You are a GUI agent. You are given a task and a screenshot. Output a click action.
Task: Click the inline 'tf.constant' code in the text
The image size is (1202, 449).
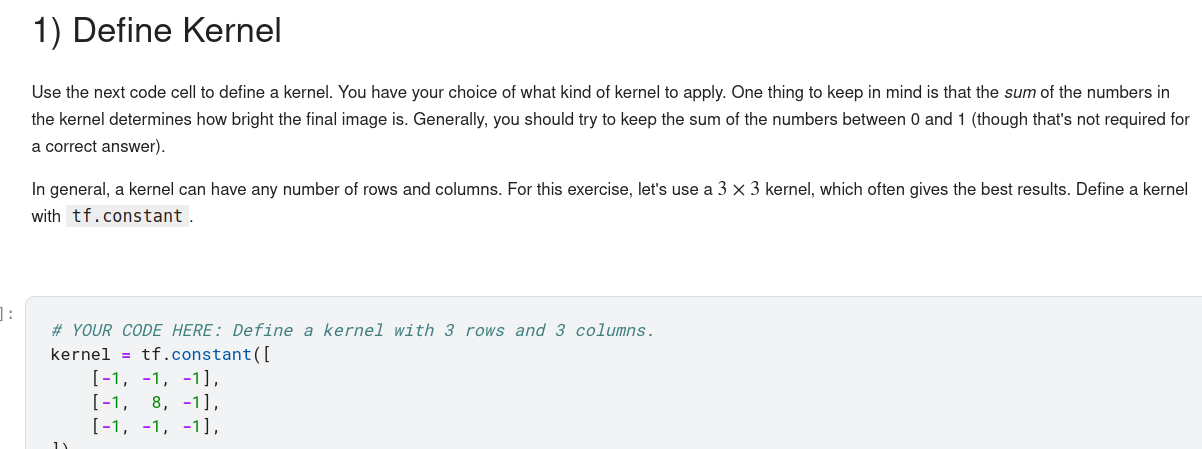(127, 216)
